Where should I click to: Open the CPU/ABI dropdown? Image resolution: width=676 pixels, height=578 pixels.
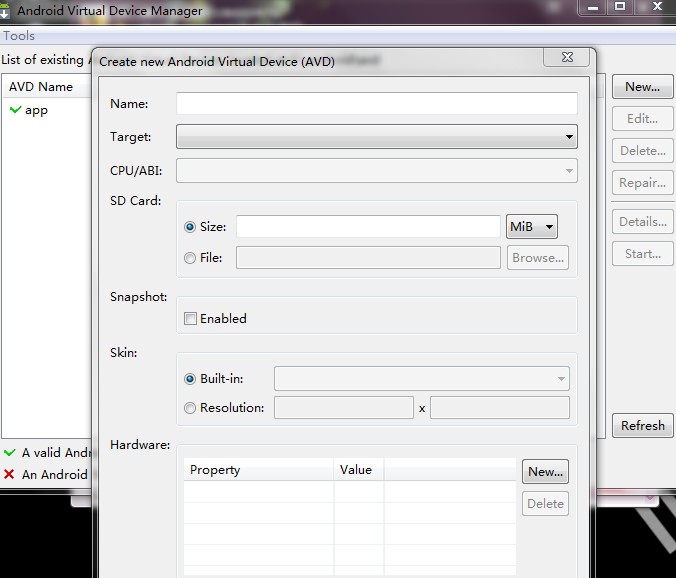tap(376, 171)
